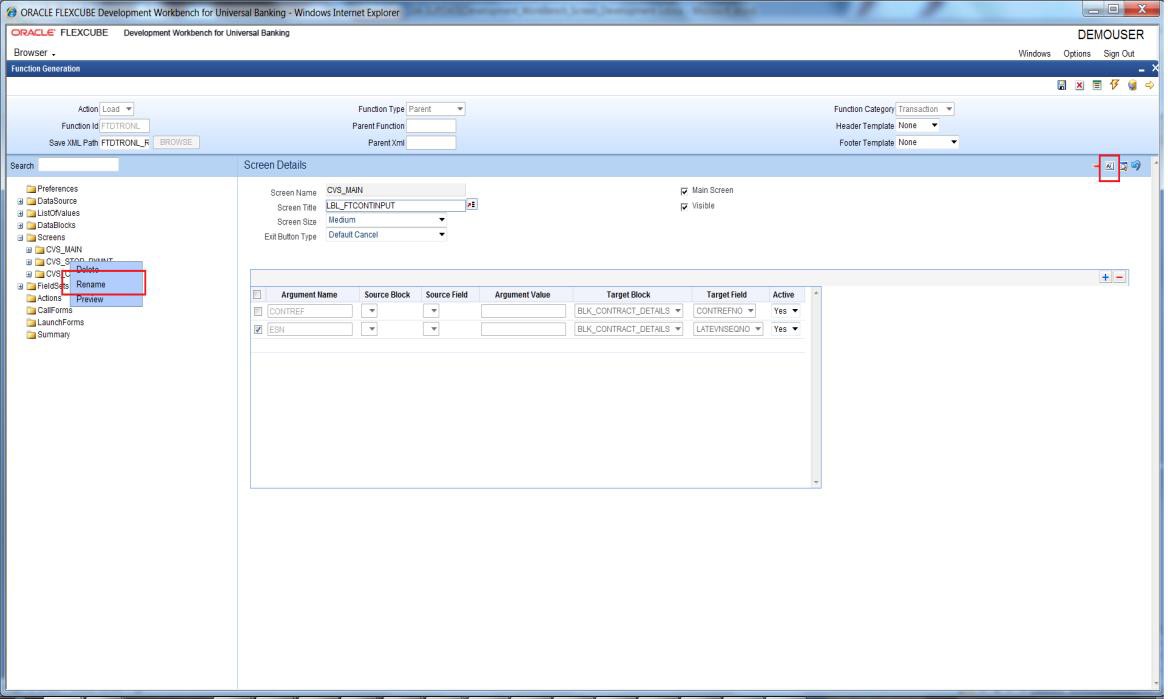Click the Parent Function input field

(x=431, y=126)
